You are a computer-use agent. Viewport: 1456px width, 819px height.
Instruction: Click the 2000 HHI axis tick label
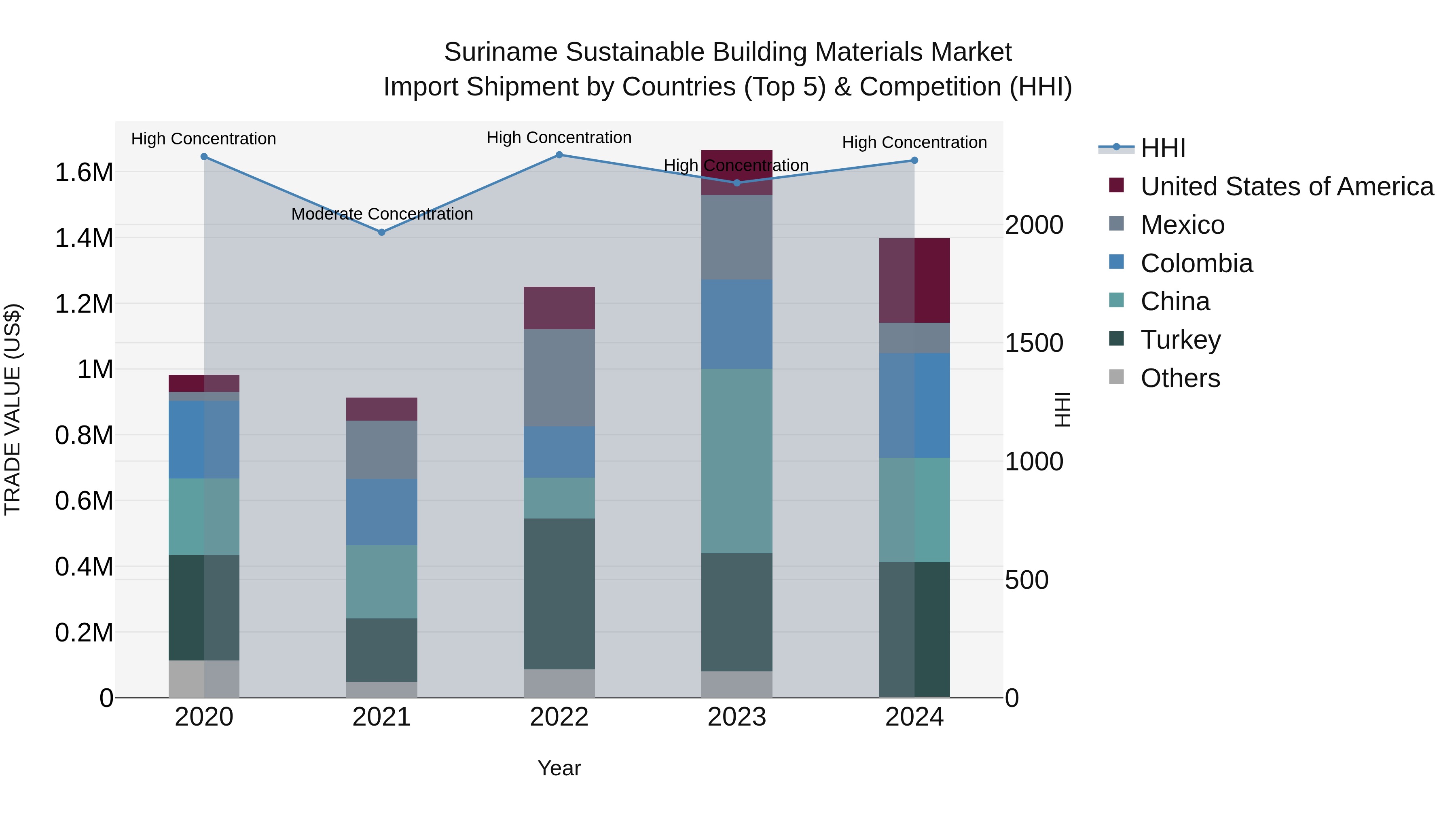(x=1034, y=225)
